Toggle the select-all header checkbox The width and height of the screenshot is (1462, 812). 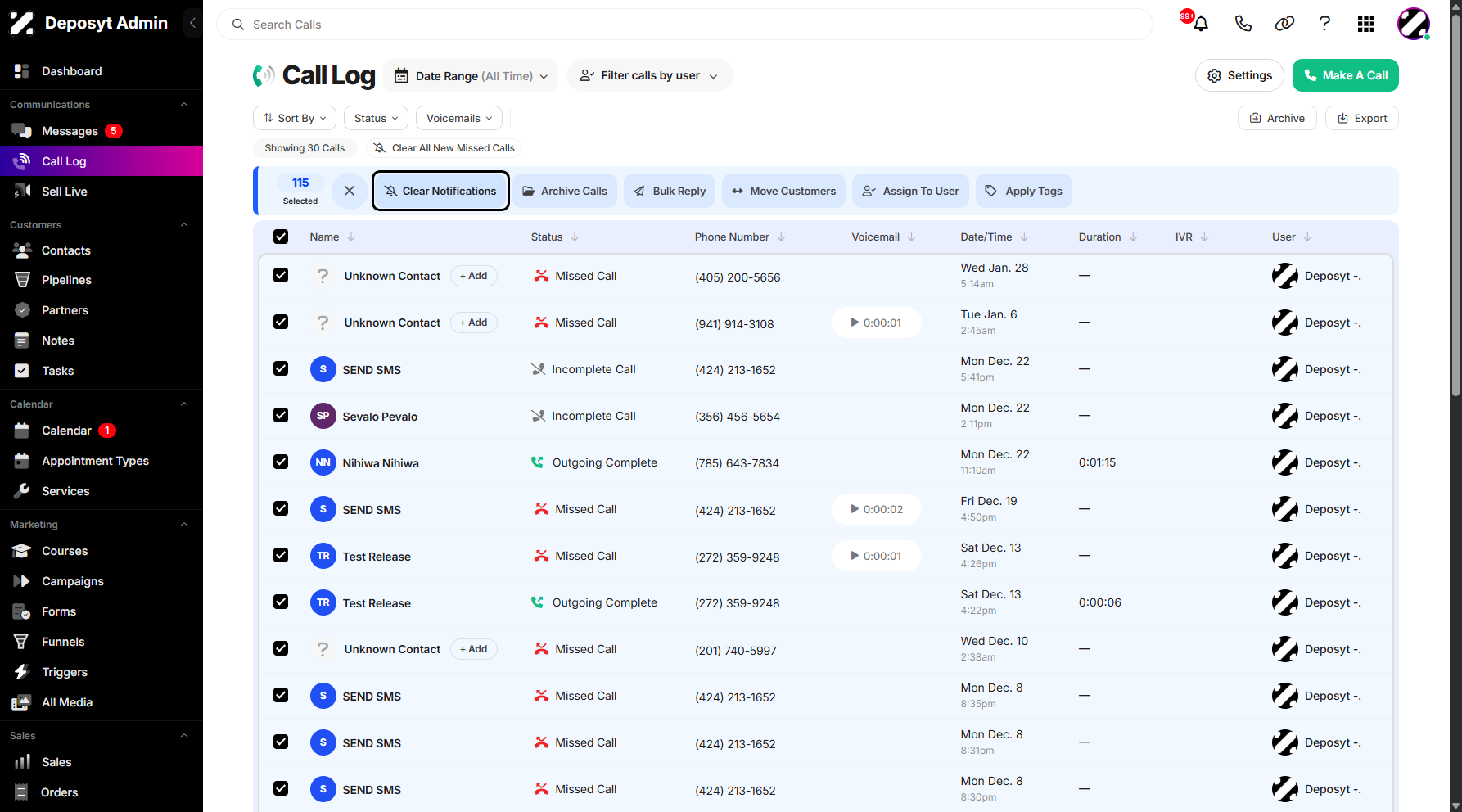(281, 237)
